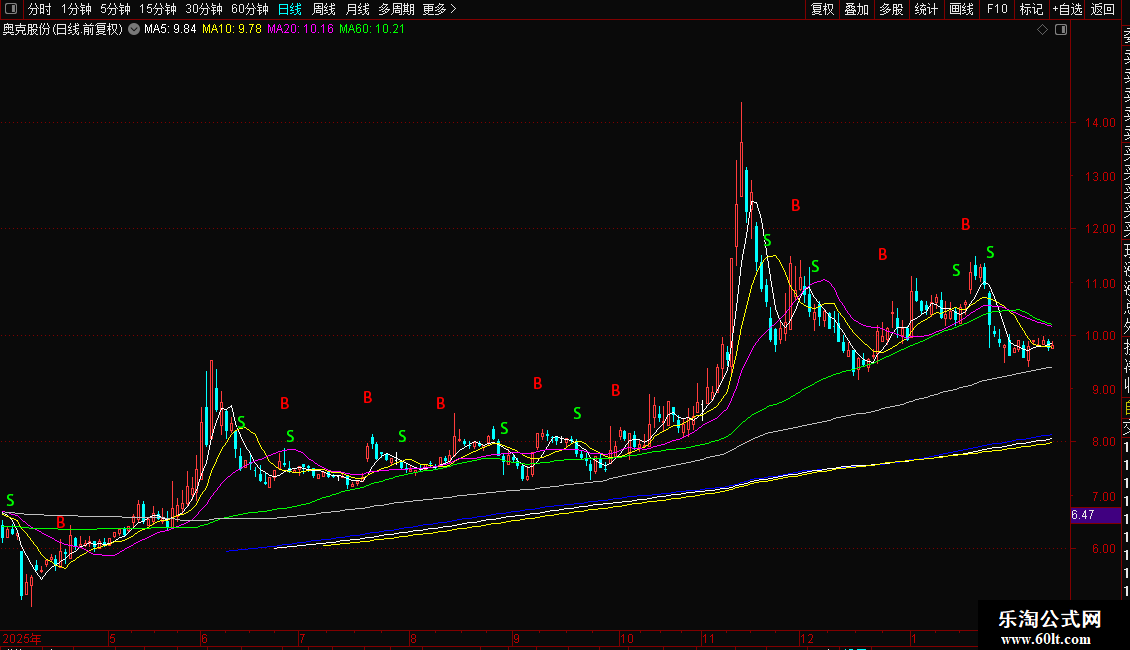Toggle the left sidebar panel icon
The width and height of the screenshot is (1130, 650).
point(11,9)
